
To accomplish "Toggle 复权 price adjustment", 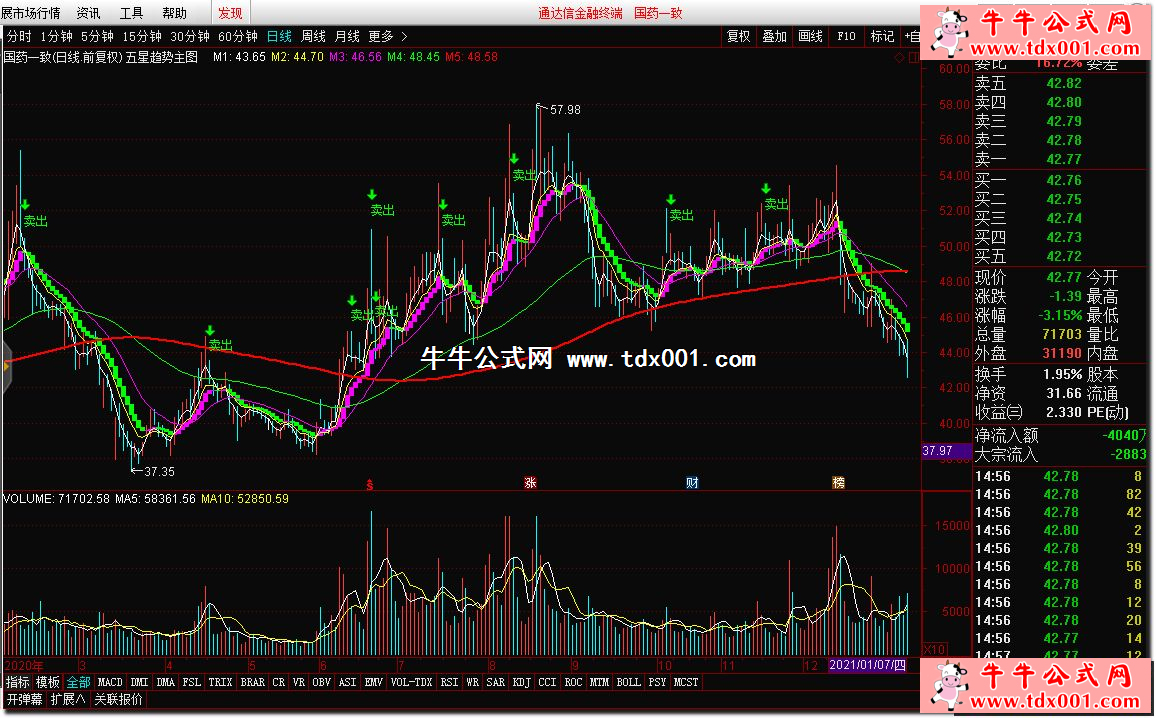I will [738, 36].
